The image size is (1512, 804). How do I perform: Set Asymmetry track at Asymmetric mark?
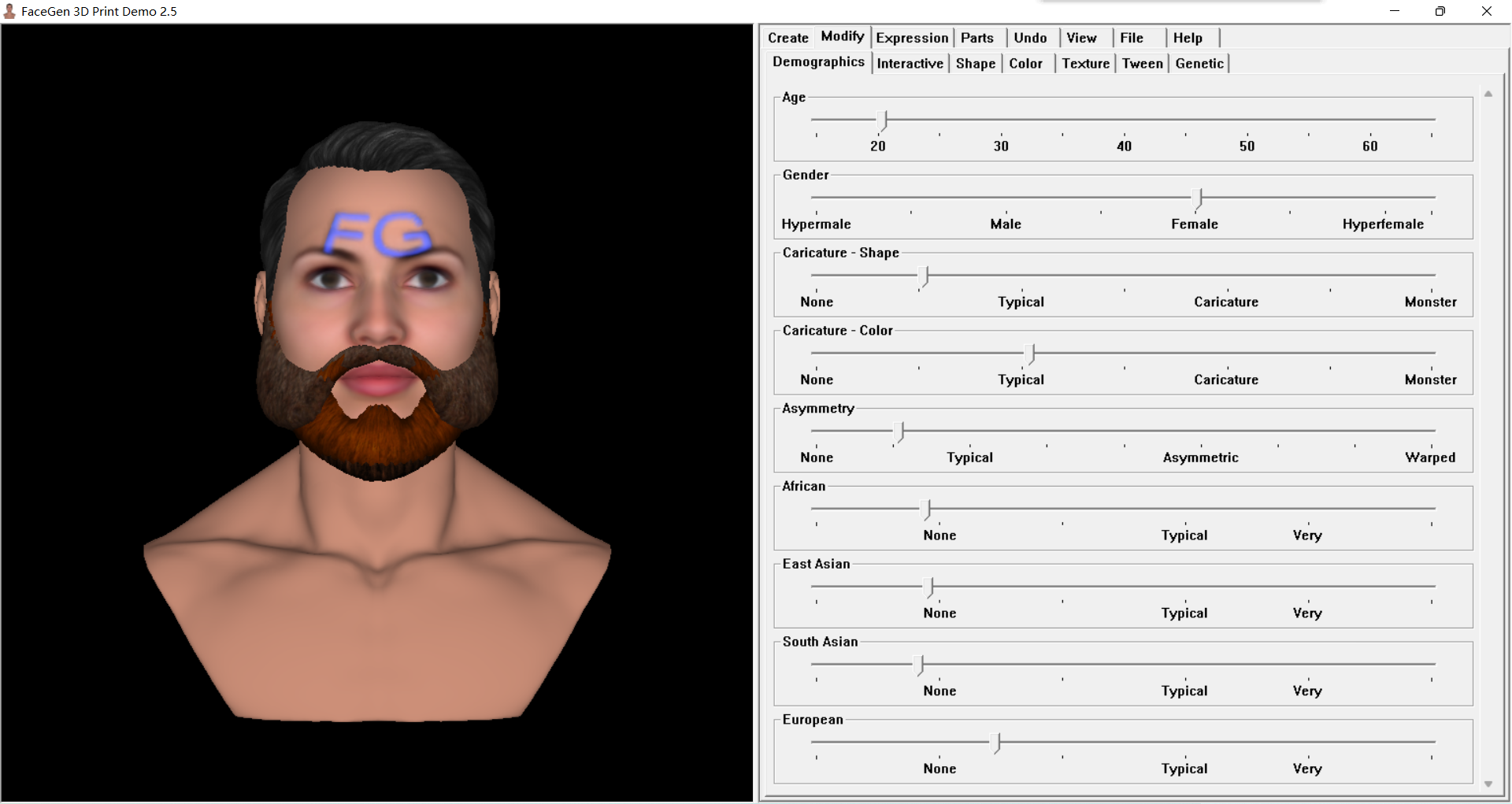pyautogui.click(x=1201, y=431)
